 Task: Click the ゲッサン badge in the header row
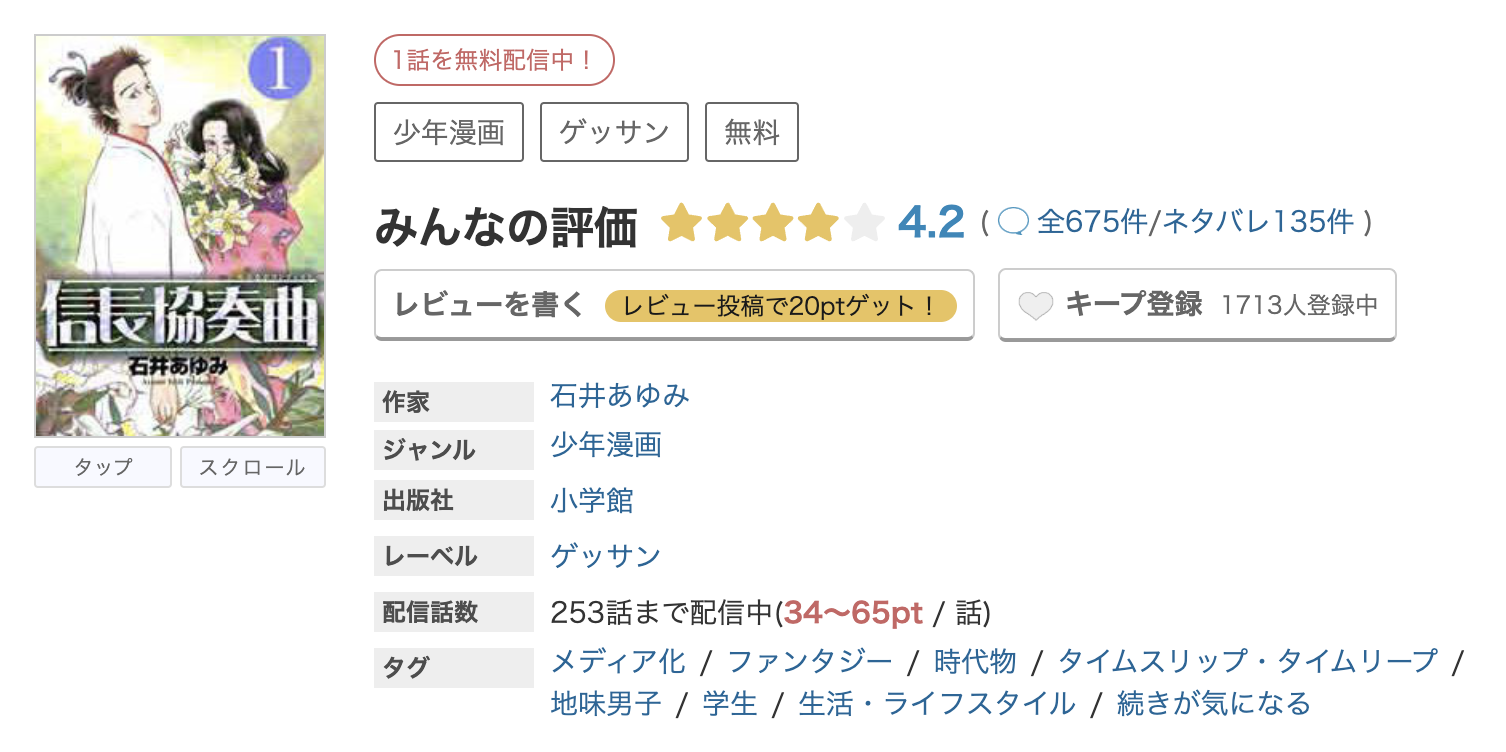coord(613,131)
